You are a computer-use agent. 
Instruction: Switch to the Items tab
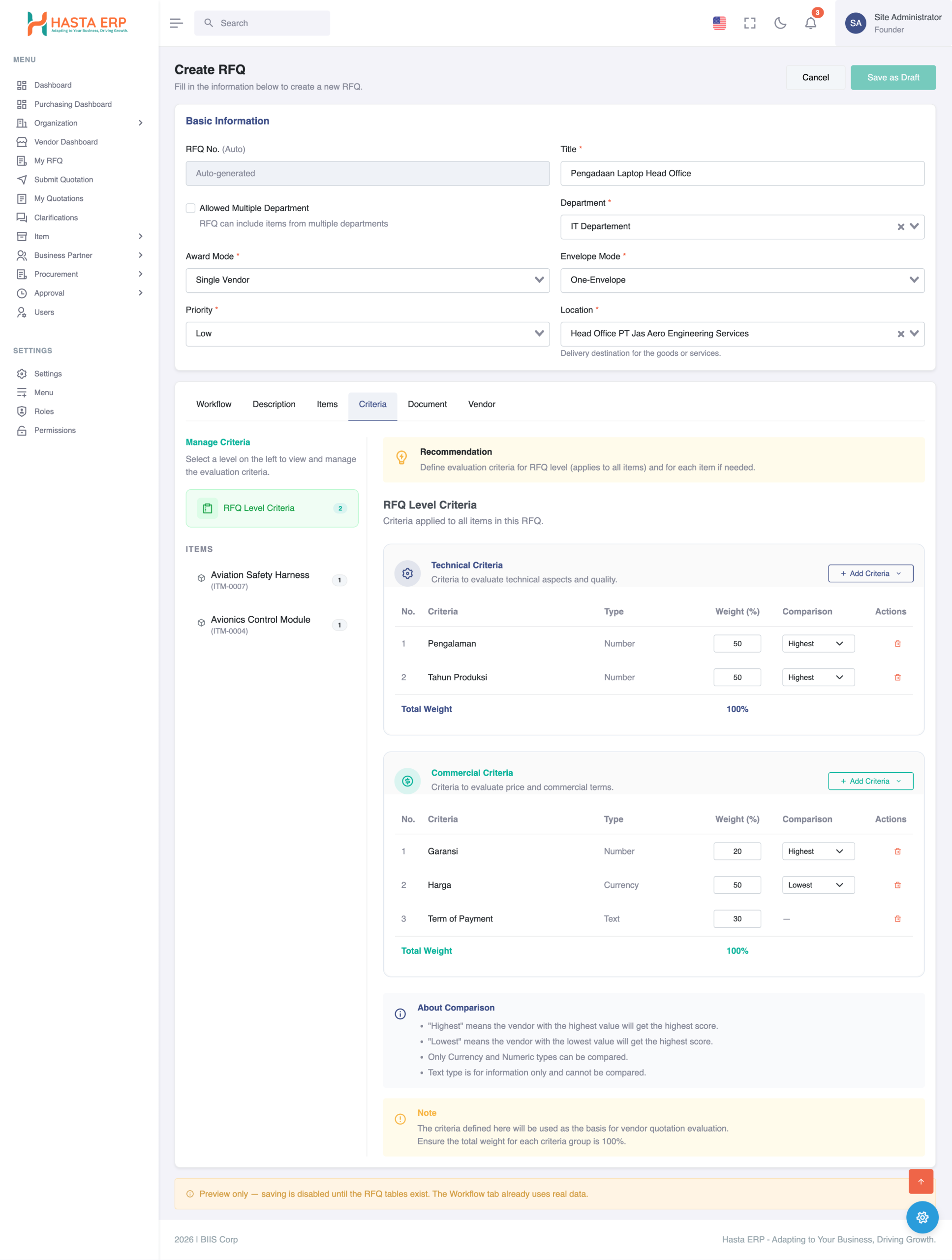coord(327,405)
